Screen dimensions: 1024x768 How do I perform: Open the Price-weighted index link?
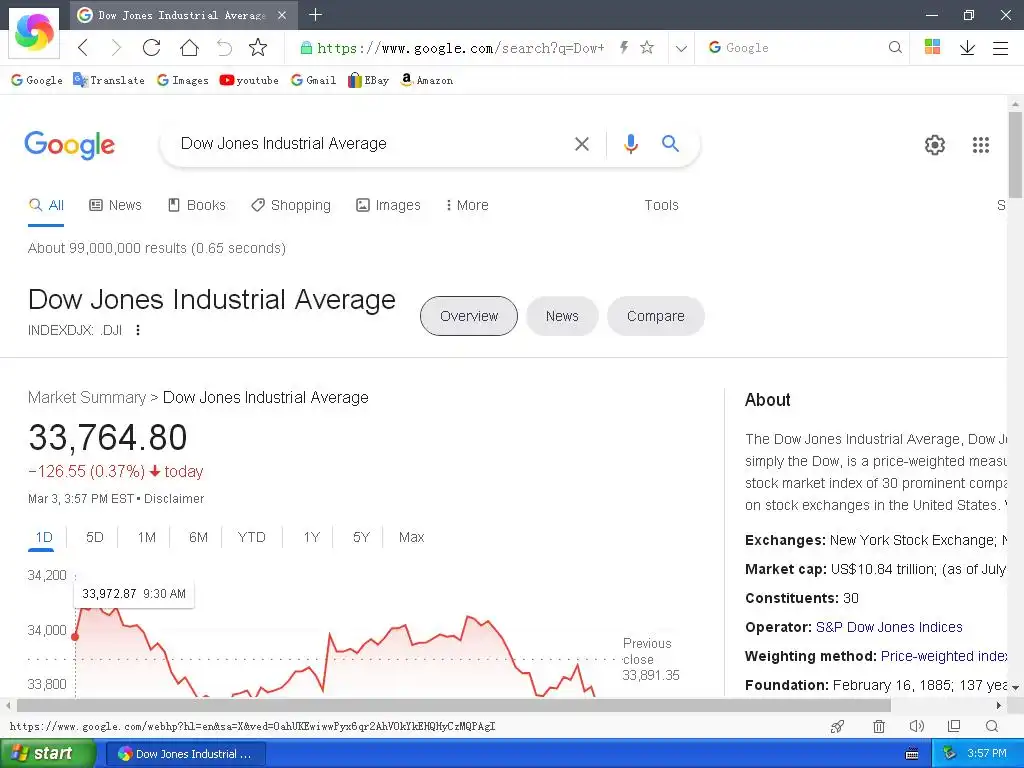pyautogui.click(x=944, y=656)
